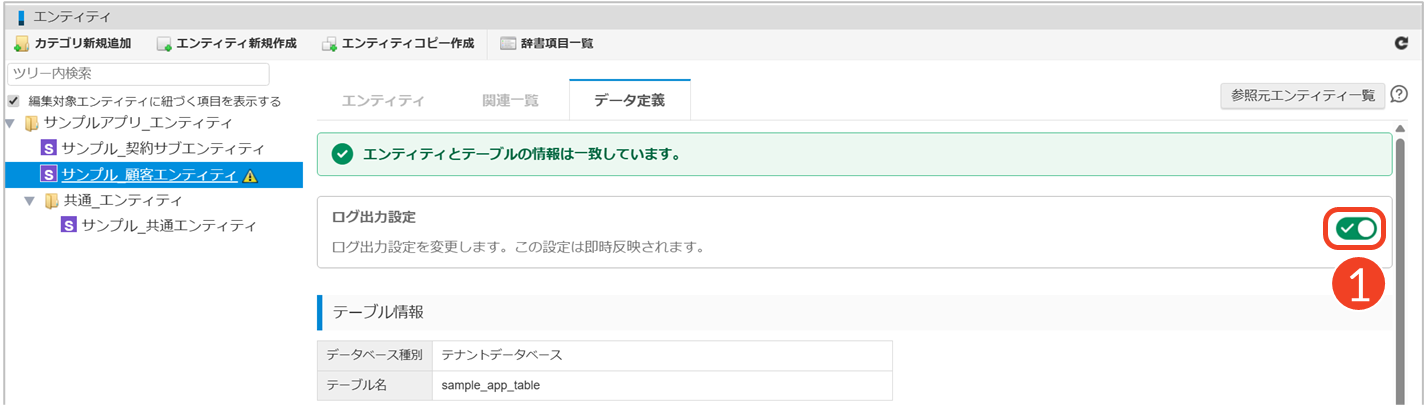
Task: Click the refresh icon at top right
Action: 1401,44
